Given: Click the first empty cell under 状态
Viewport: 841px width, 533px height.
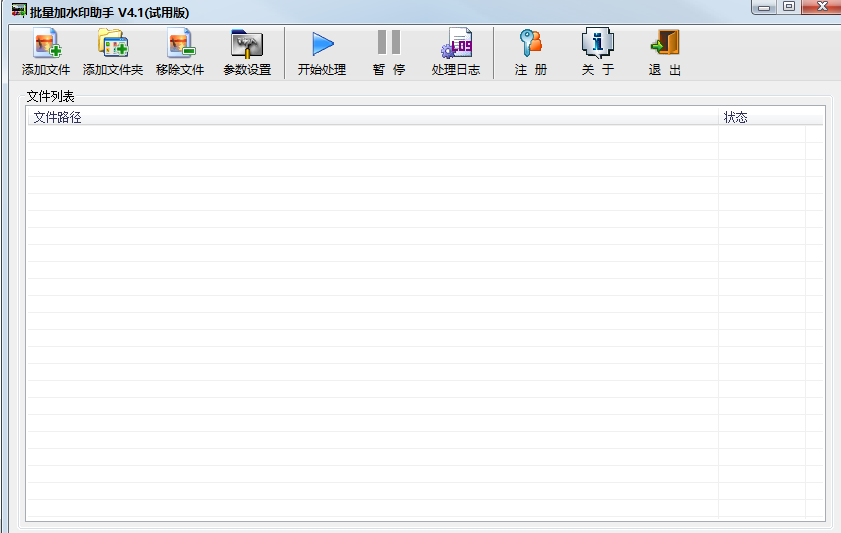Looking at the screenshot, I should 761,134.
